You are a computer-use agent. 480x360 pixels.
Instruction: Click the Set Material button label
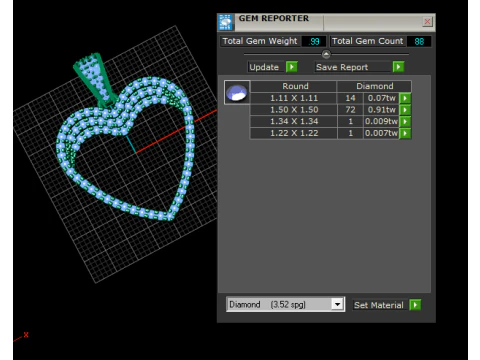pyautogui.click(x=379, y=305)
